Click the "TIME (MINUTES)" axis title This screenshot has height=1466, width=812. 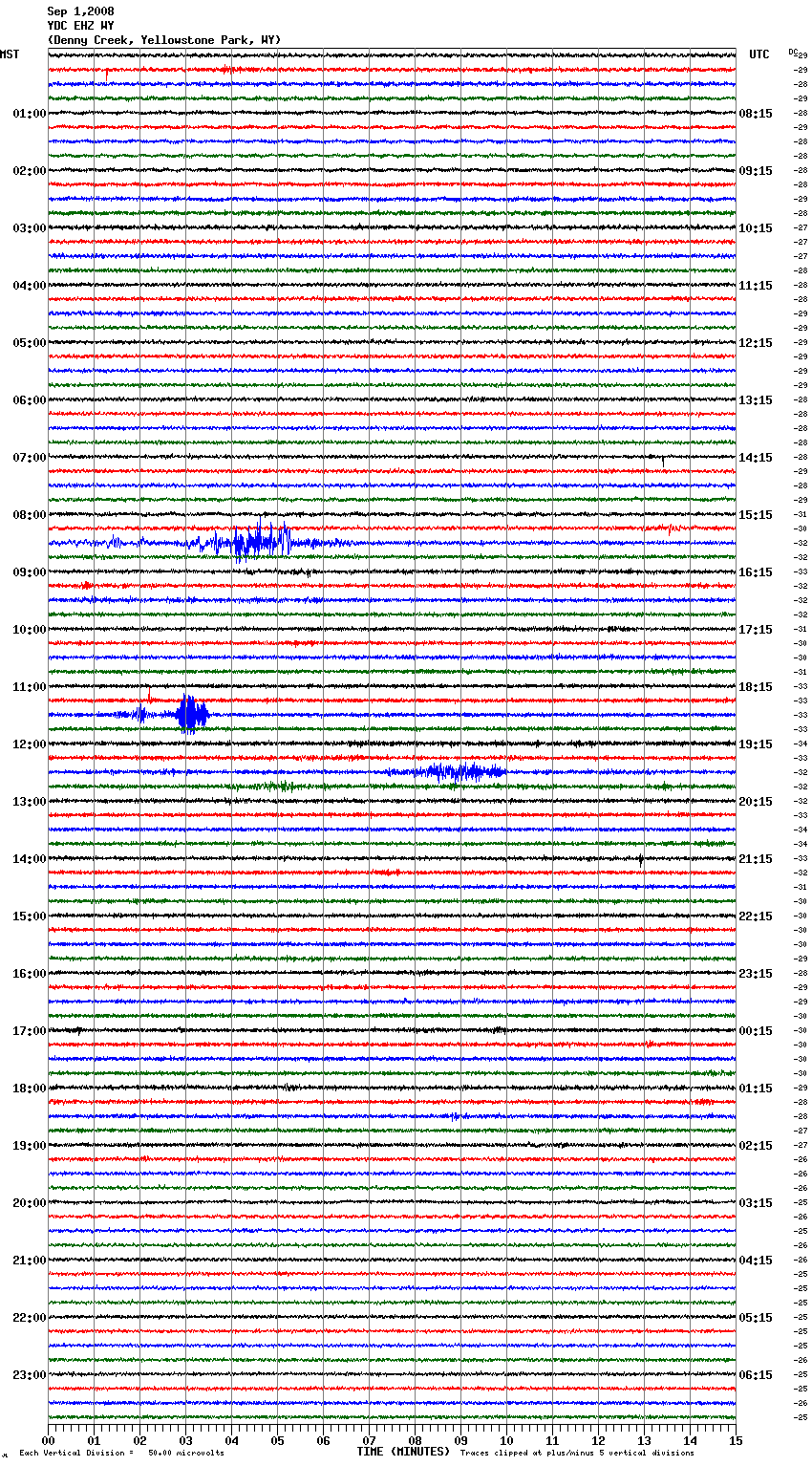click(x=403, y=1451)
